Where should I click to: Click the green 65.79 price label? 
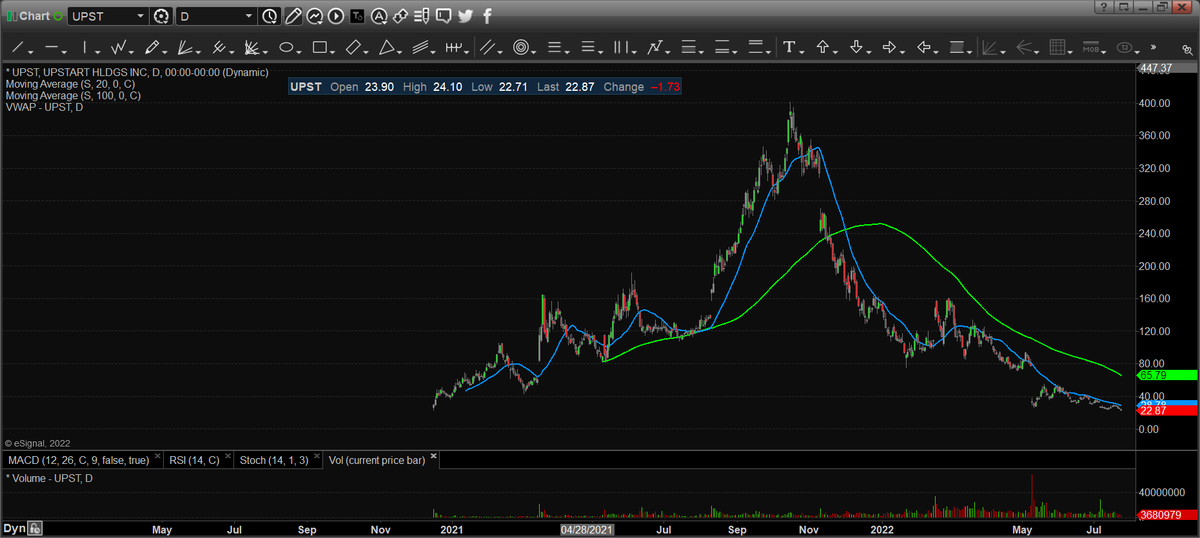click(x=1167, y=375)
